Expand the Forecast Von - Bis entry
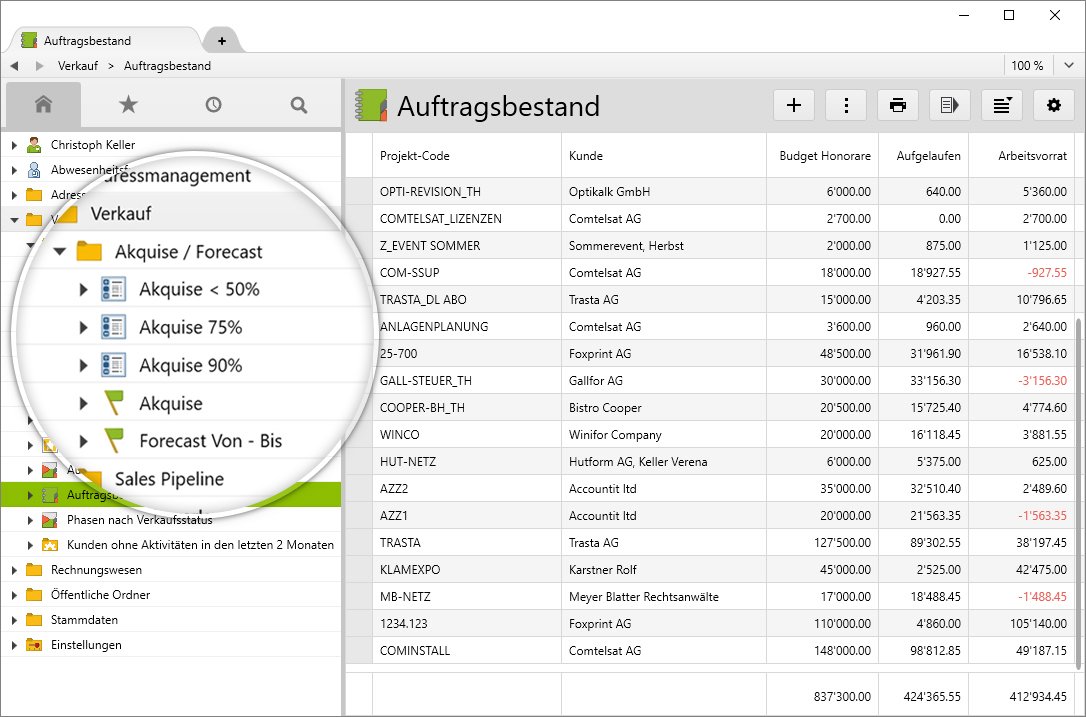 pos(84,440)
